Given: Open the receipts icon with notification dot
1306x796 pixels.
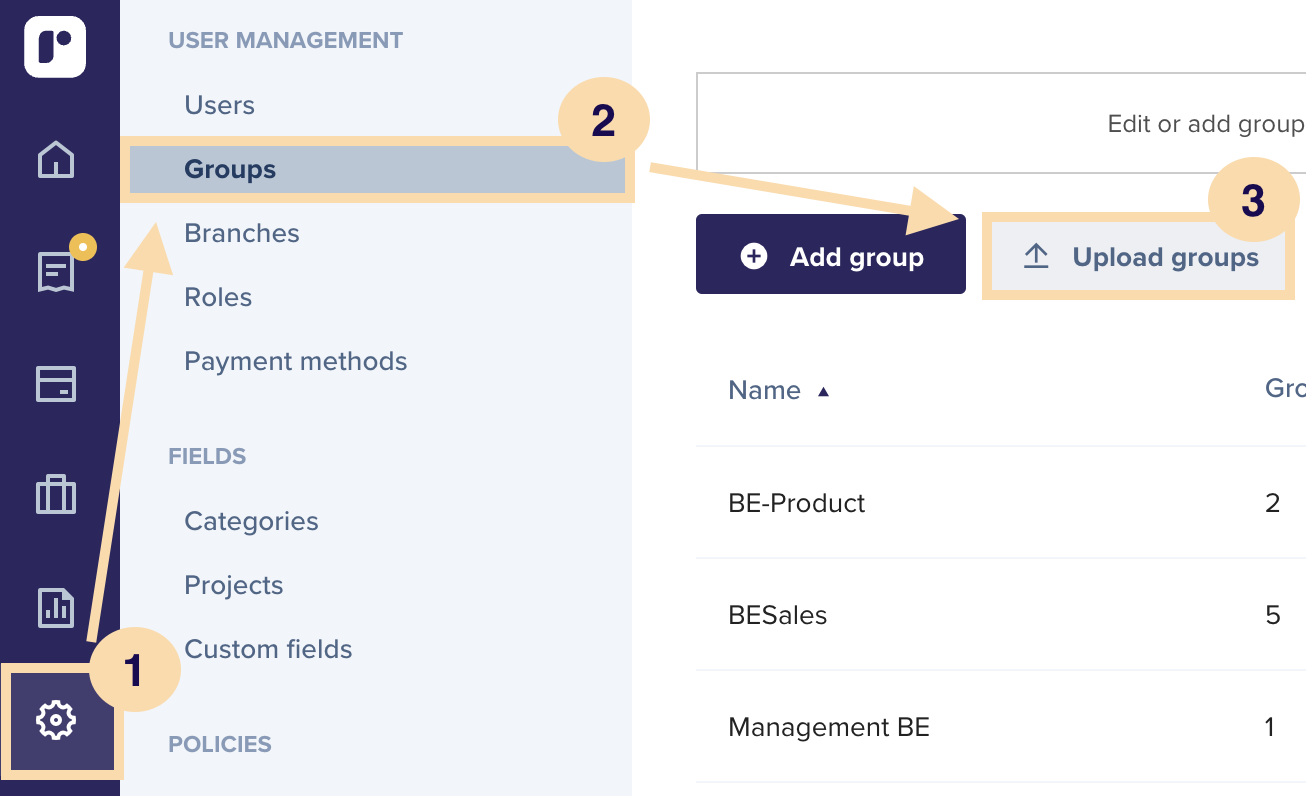Looking at the screenshot, I should [x=56, y=272].
